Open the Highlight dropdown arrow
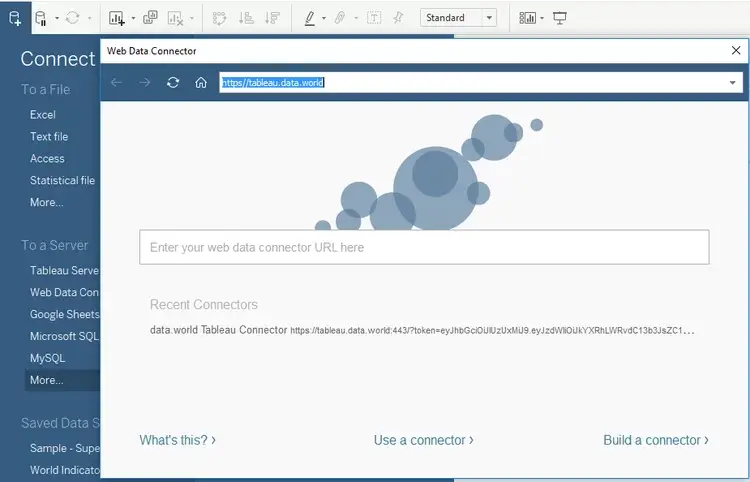 click(324, 18)
